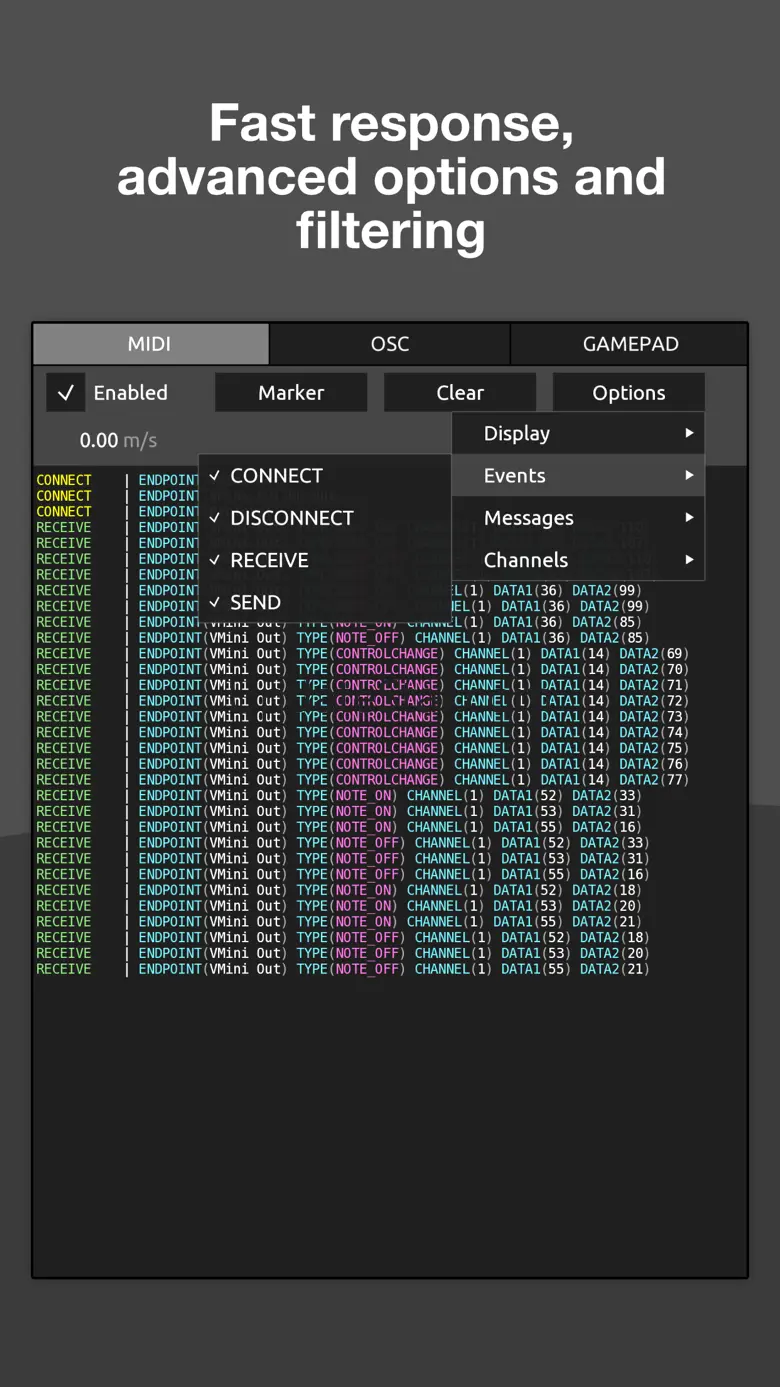This screenshot has width=780, height=1387.
Task: Select NOTE_ON row DATA1(52) DATA2(18)
Action: point(339,890)
